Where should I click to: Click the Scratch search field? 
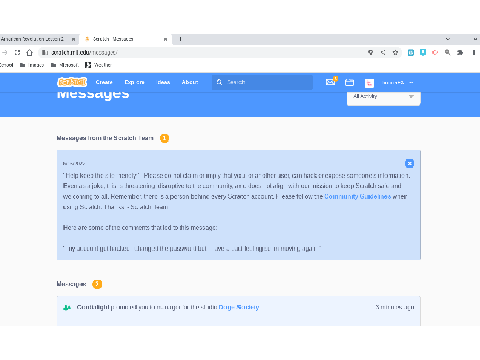click(x=262, y=82)
